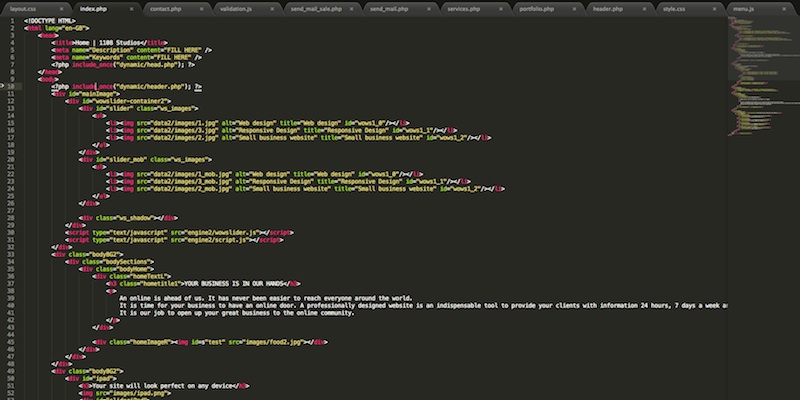Click the "dynamic/head.php" include string

148,65
